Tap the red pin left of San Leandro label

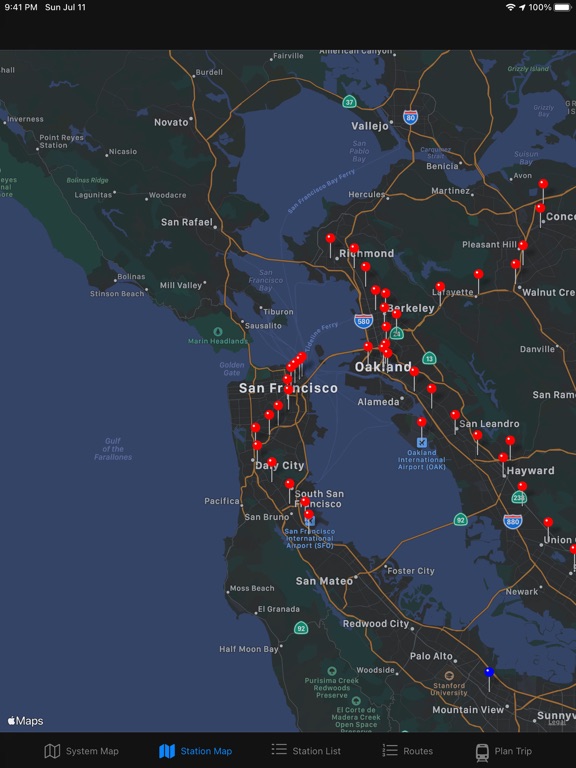pyautogui.click(x=455, y=415)
